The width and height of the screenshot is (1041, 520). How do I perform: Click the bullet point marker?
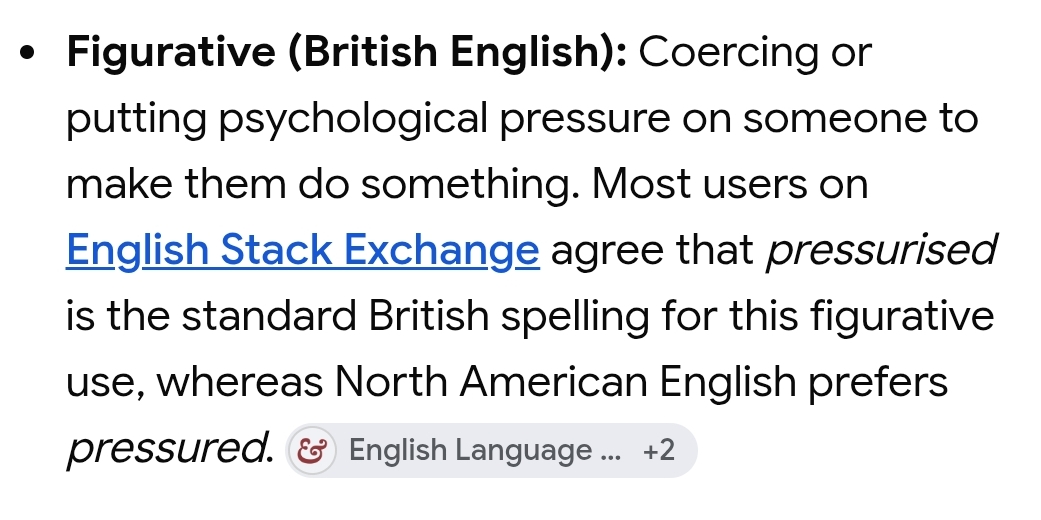click(x=27, y=53)
